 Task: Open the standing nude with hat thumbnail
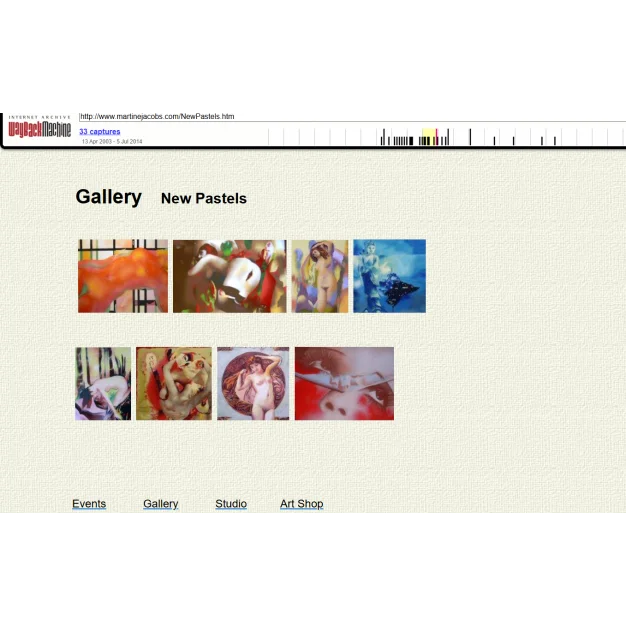point(320,276)
